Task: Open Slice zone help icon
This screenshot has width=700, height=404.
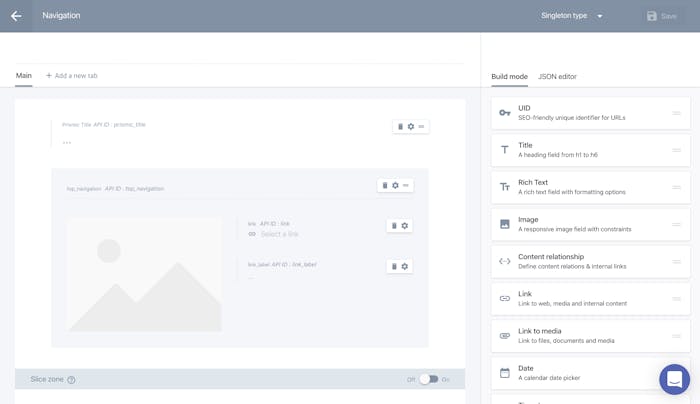Action: click(71, 379)
